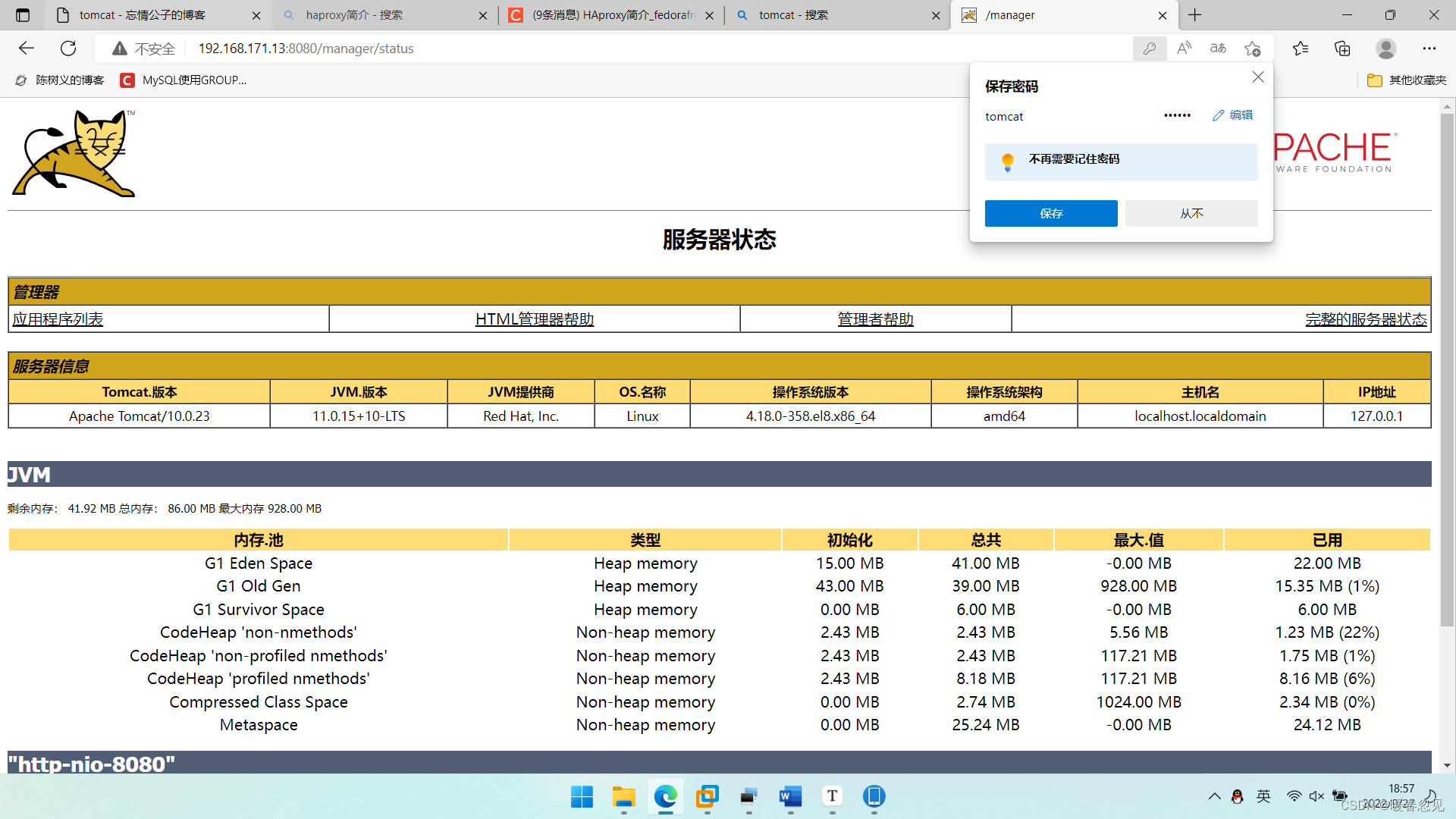Click the scrollbar down arrow
This screenshot has height=819, width=1456.
[1447, 766]
